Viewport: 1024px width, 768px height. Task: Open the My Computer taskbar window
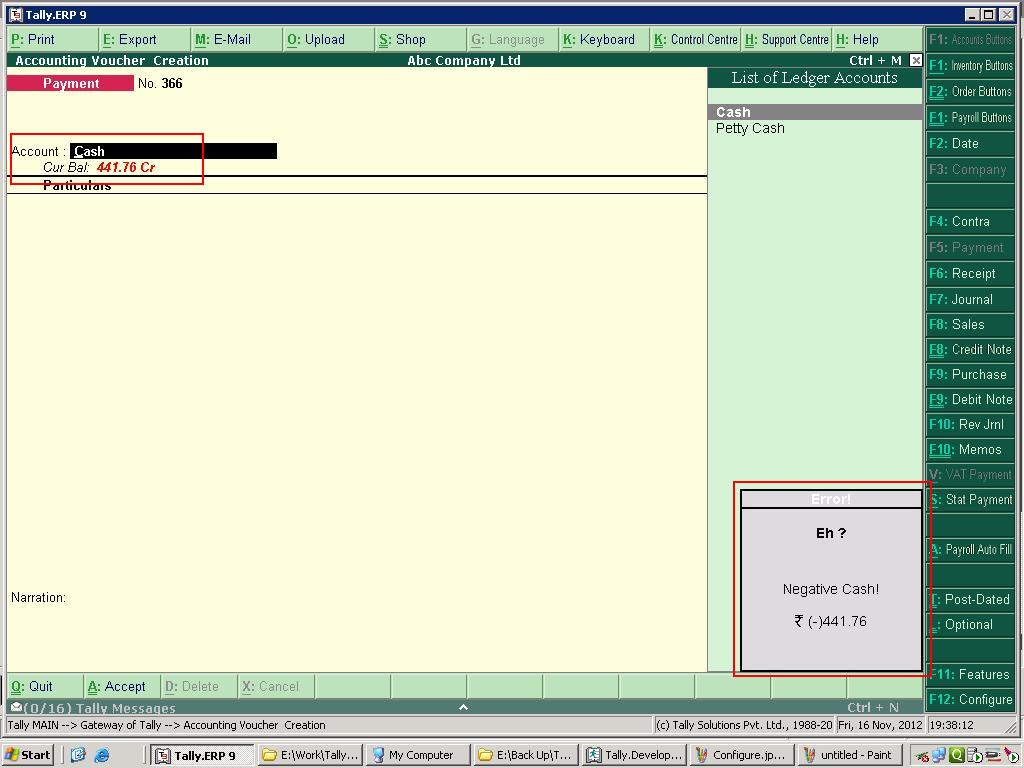coord(413,755)
